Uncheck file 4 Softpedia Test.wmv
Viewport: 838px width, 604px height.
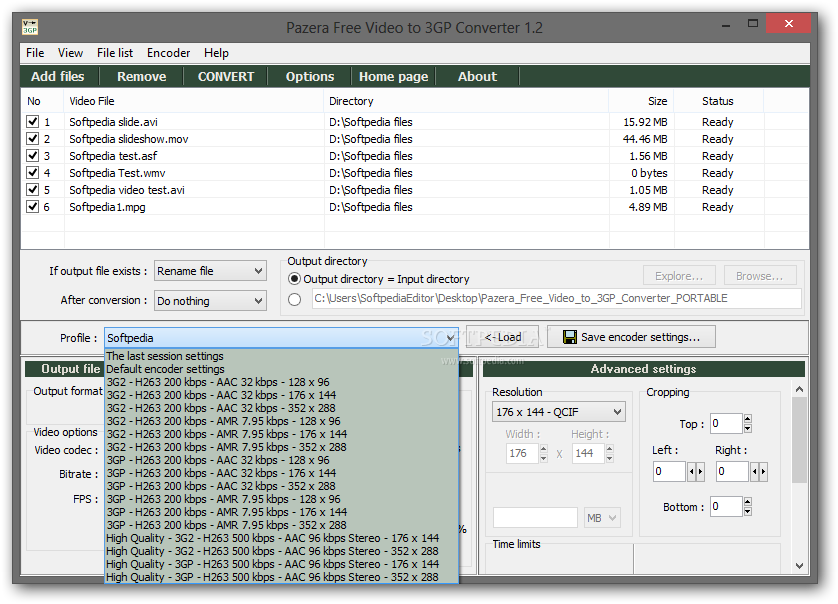(x=33, y=173)
